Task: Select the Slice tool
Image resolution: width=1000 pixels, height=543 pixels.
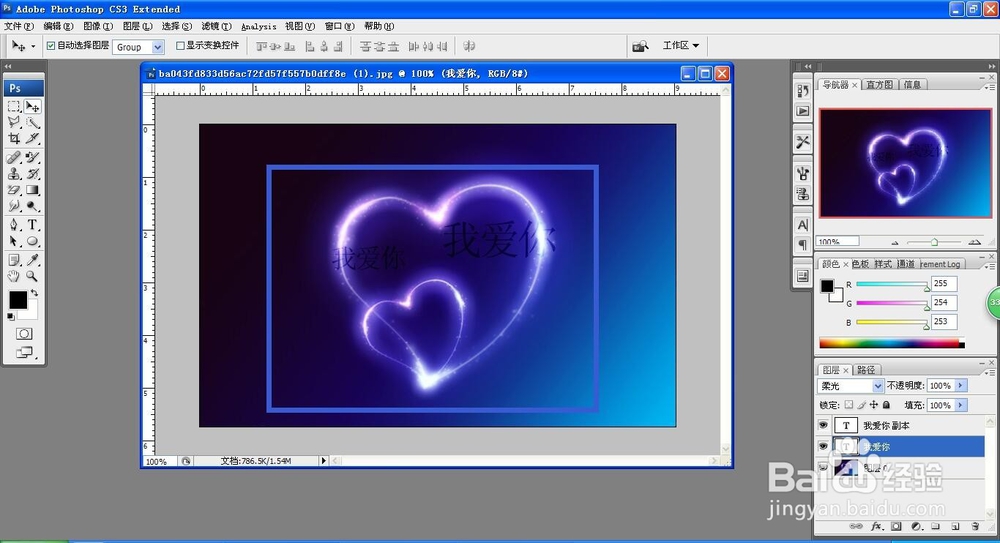Action: tap(33, 138)
